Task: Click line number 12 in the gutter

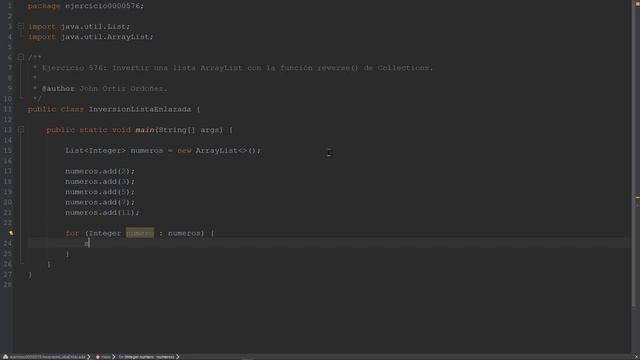Action: coord(8,120)
